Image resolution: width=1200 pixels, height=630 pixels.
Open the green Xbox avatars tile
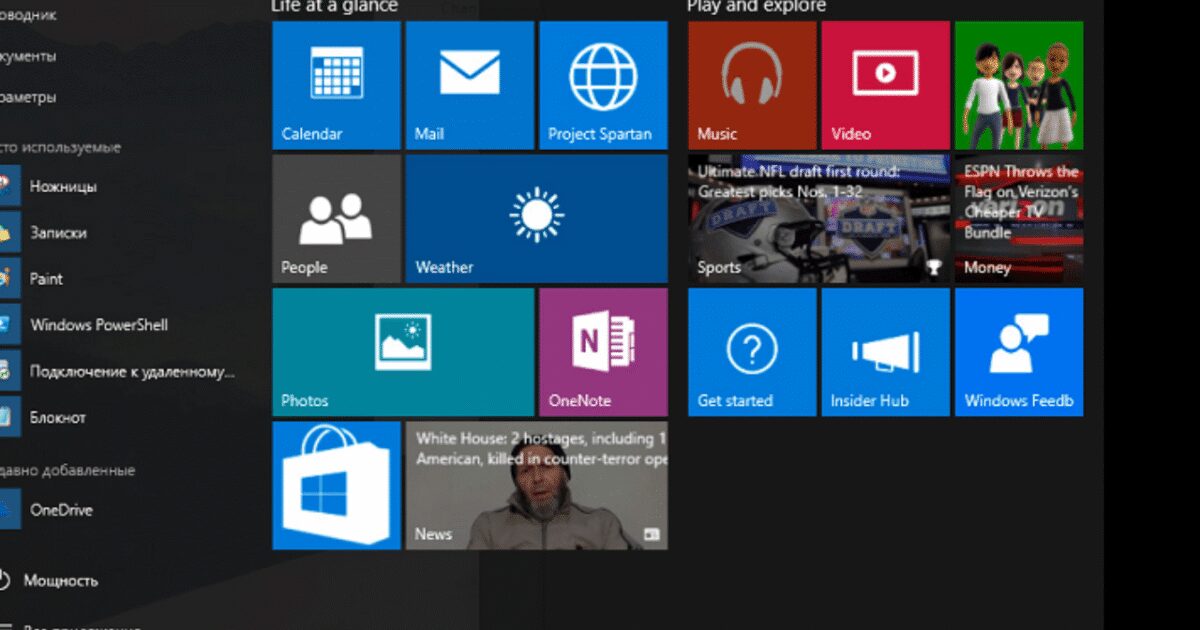(x=1019, y=85)
